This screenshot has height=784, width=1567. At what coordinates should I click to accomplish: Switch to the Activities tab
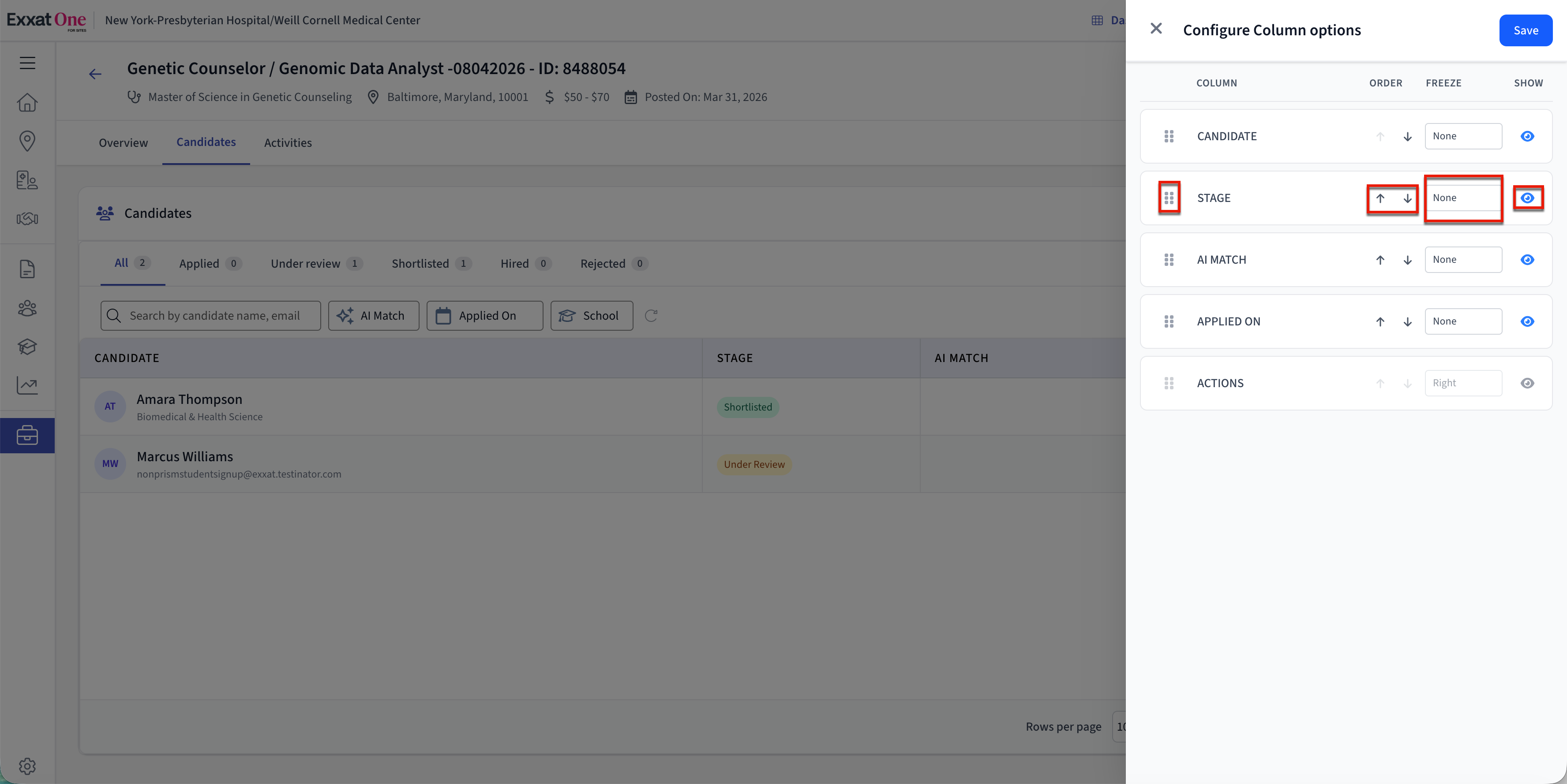click(288, 142)
